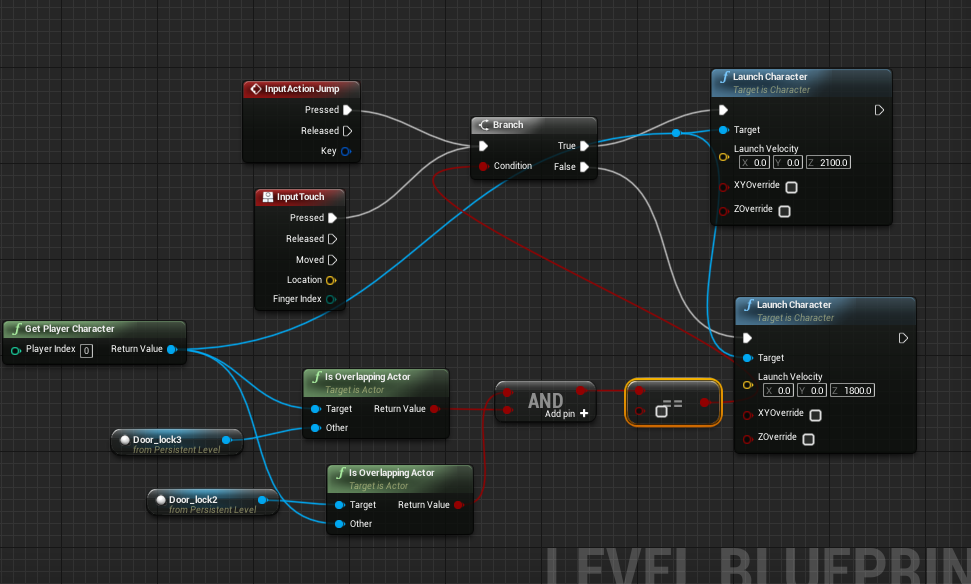Click the Z velocity field showing 2100.0
971x584 pixels.
coord(834,162)
